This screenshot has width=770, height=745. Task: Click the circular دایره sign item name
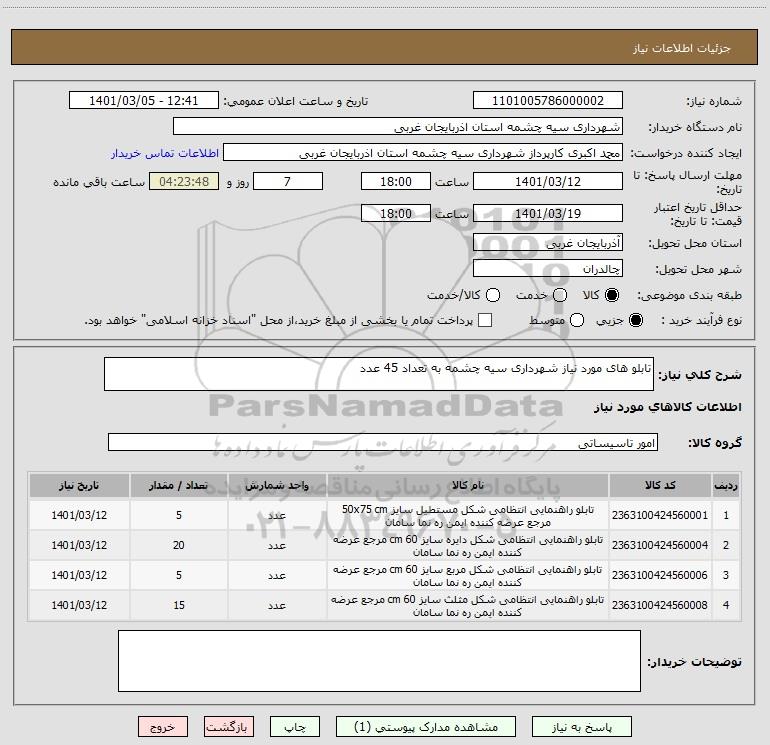468,546
